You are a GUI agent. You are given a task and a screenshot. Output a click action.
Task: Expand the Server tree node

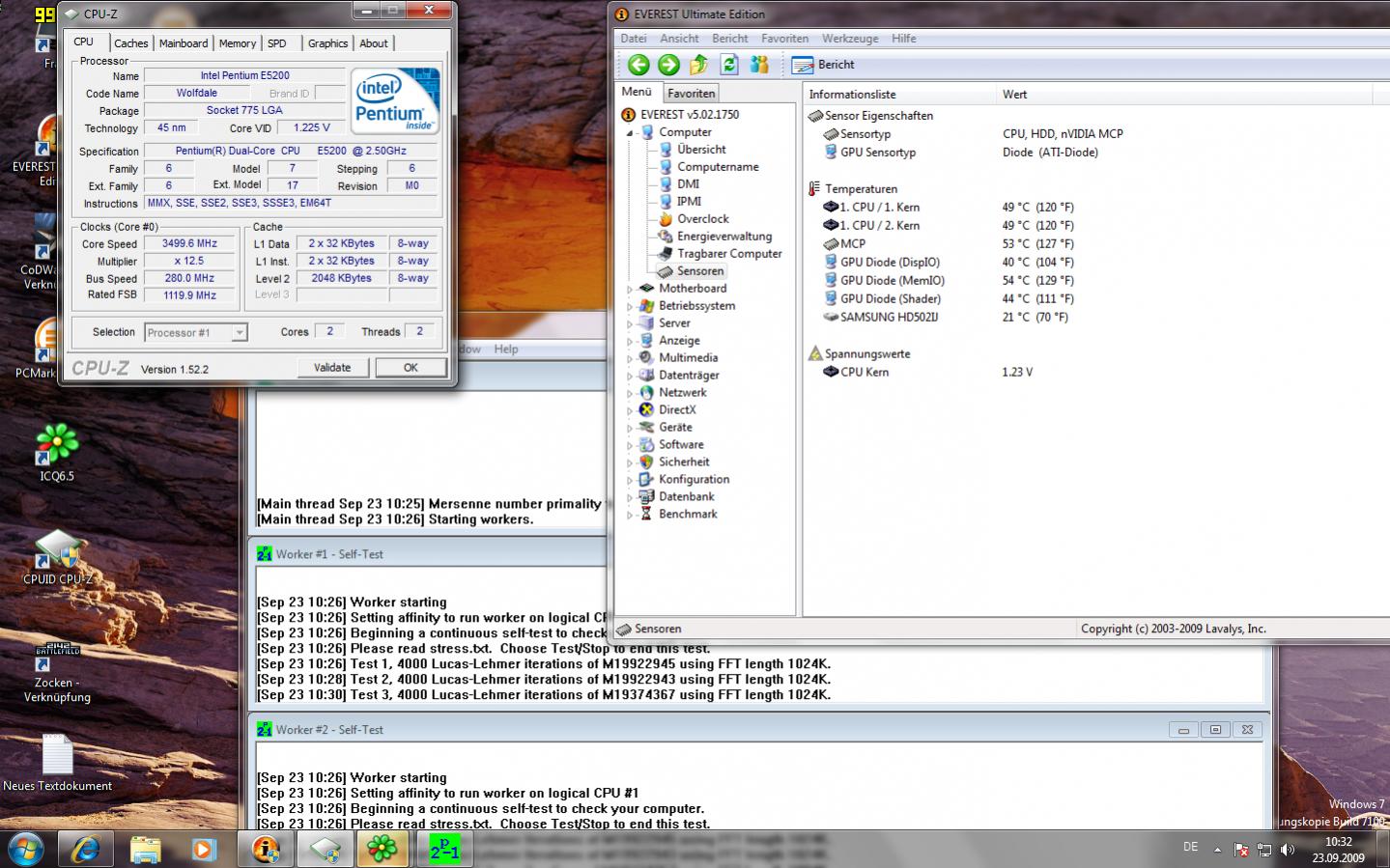[630, 323]
